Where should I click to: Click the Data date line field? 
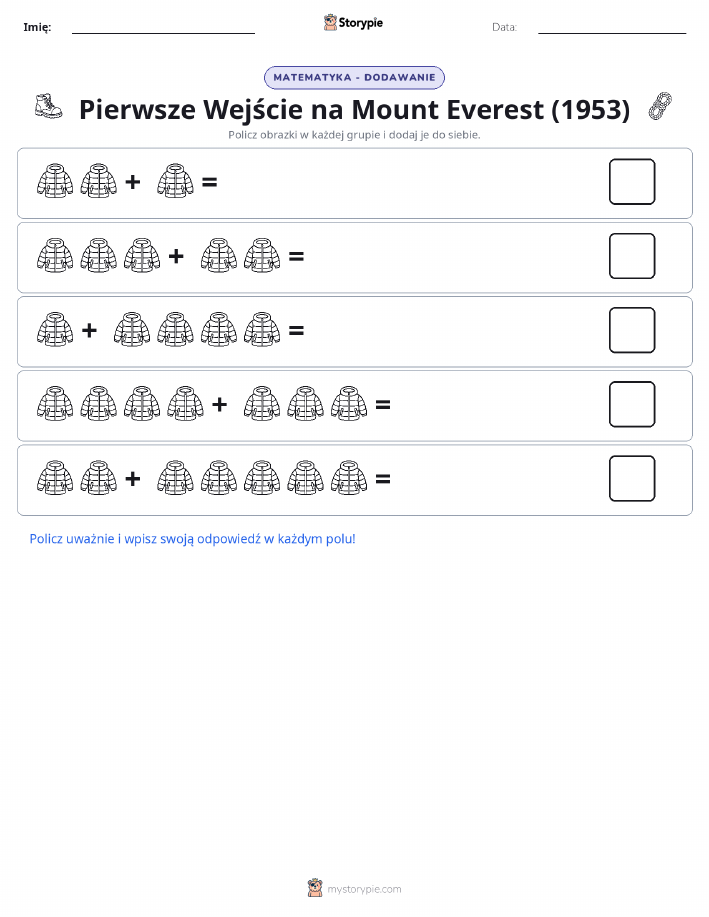click(612, 27)
